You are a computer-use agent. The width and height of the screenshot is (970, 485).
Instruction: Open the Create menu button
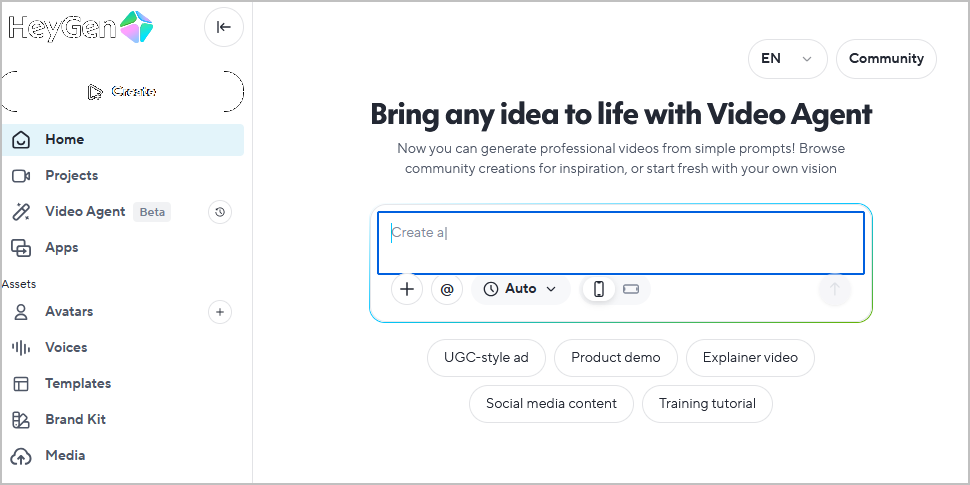tap(122, 91)
